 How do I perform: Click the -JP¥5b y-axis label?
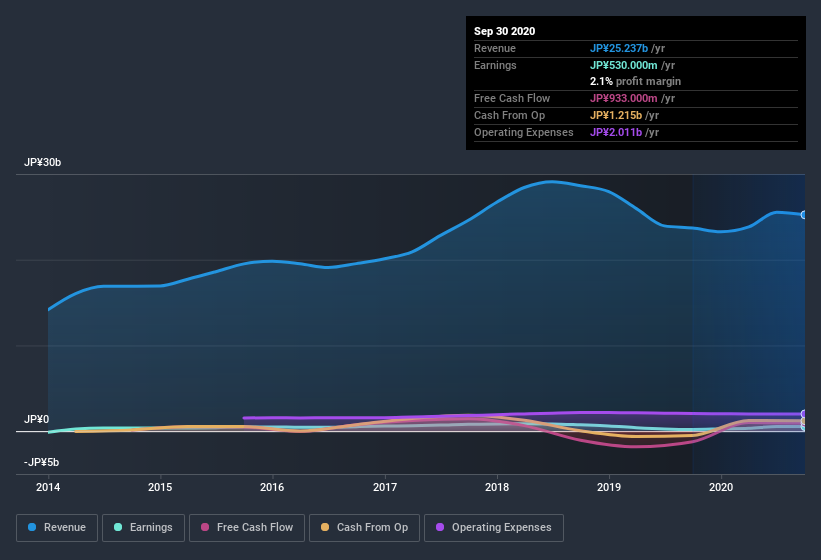point(41,462)
